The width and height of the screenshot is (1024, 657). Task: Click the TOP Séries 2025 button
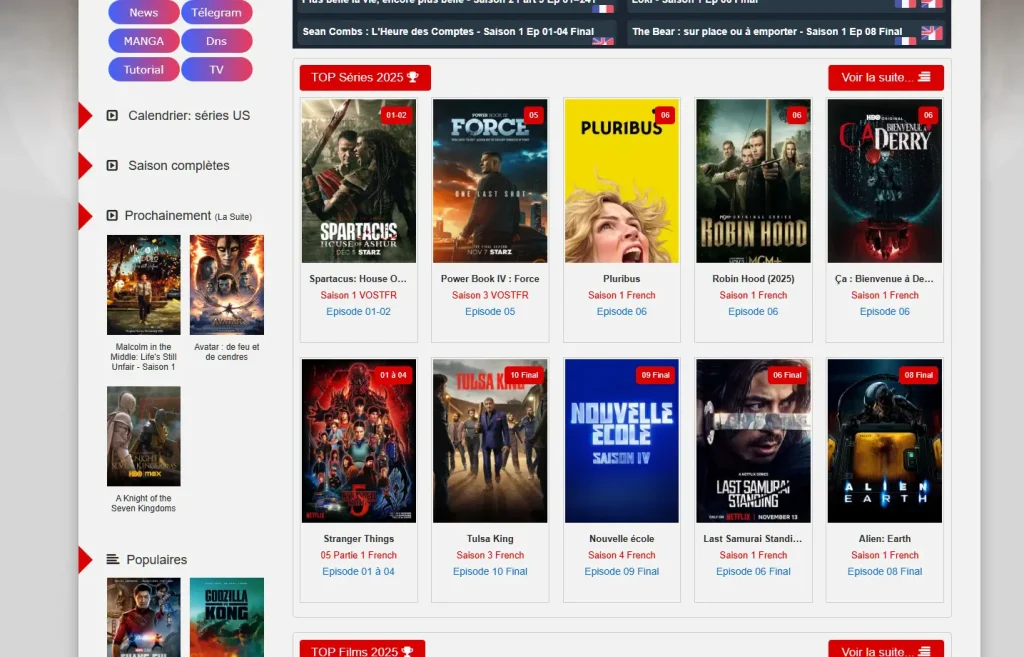(x=365, y=78)
